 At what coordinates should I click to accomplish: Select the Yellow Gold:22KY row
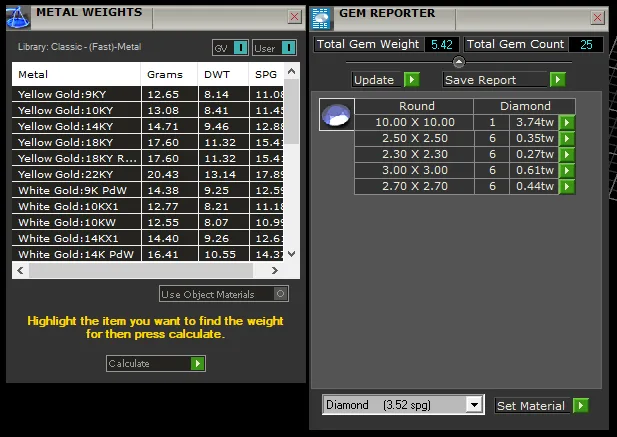pyautogui.click(x=148, y=174)
